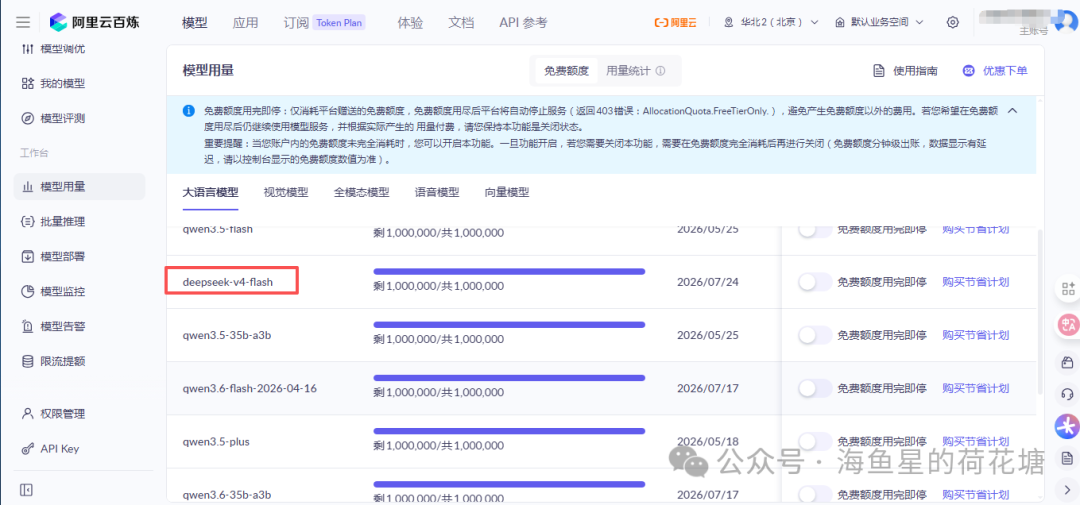The image size is (1080, 505).
Task: Open the API 参考 top menu
Action: click(523, 22)
